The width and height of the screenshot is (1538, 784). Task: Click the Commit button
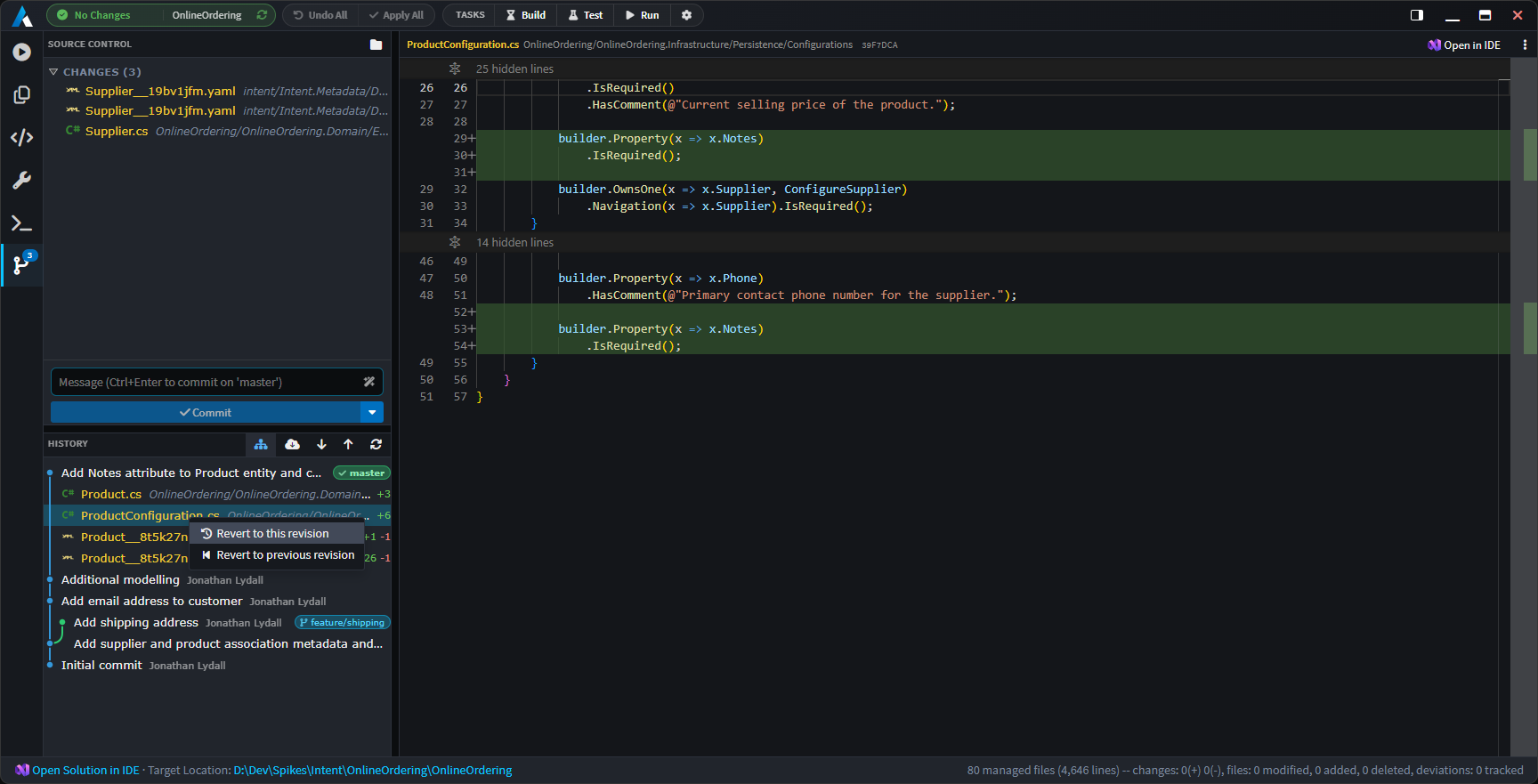[205, 412]
